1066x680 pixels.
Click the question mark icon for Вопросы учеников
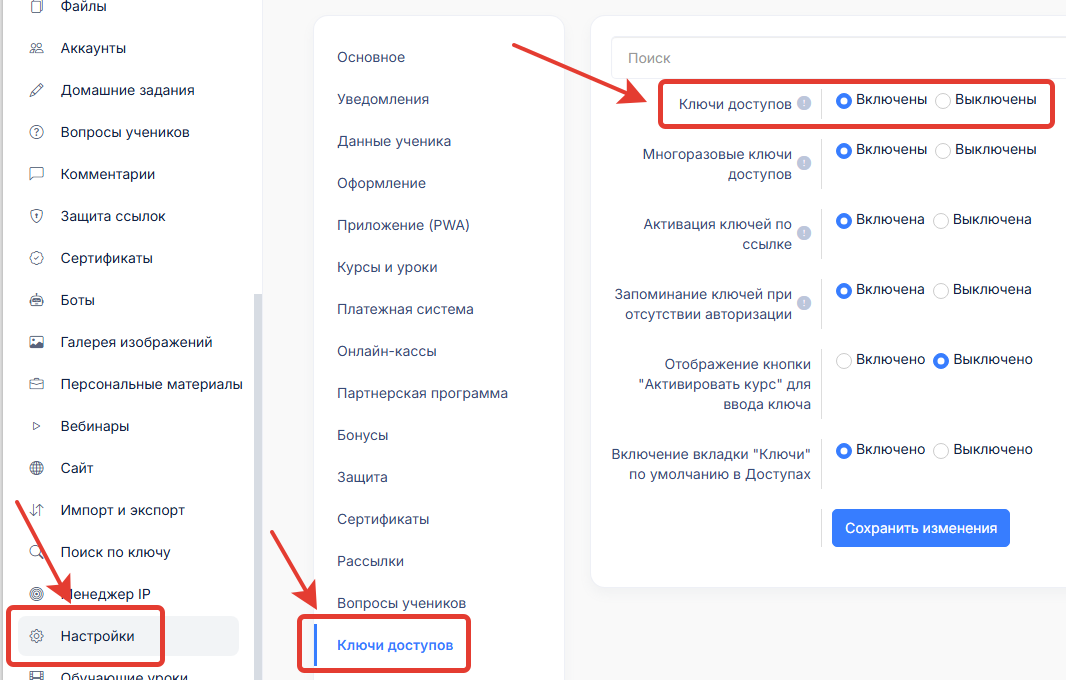[37, 132]
